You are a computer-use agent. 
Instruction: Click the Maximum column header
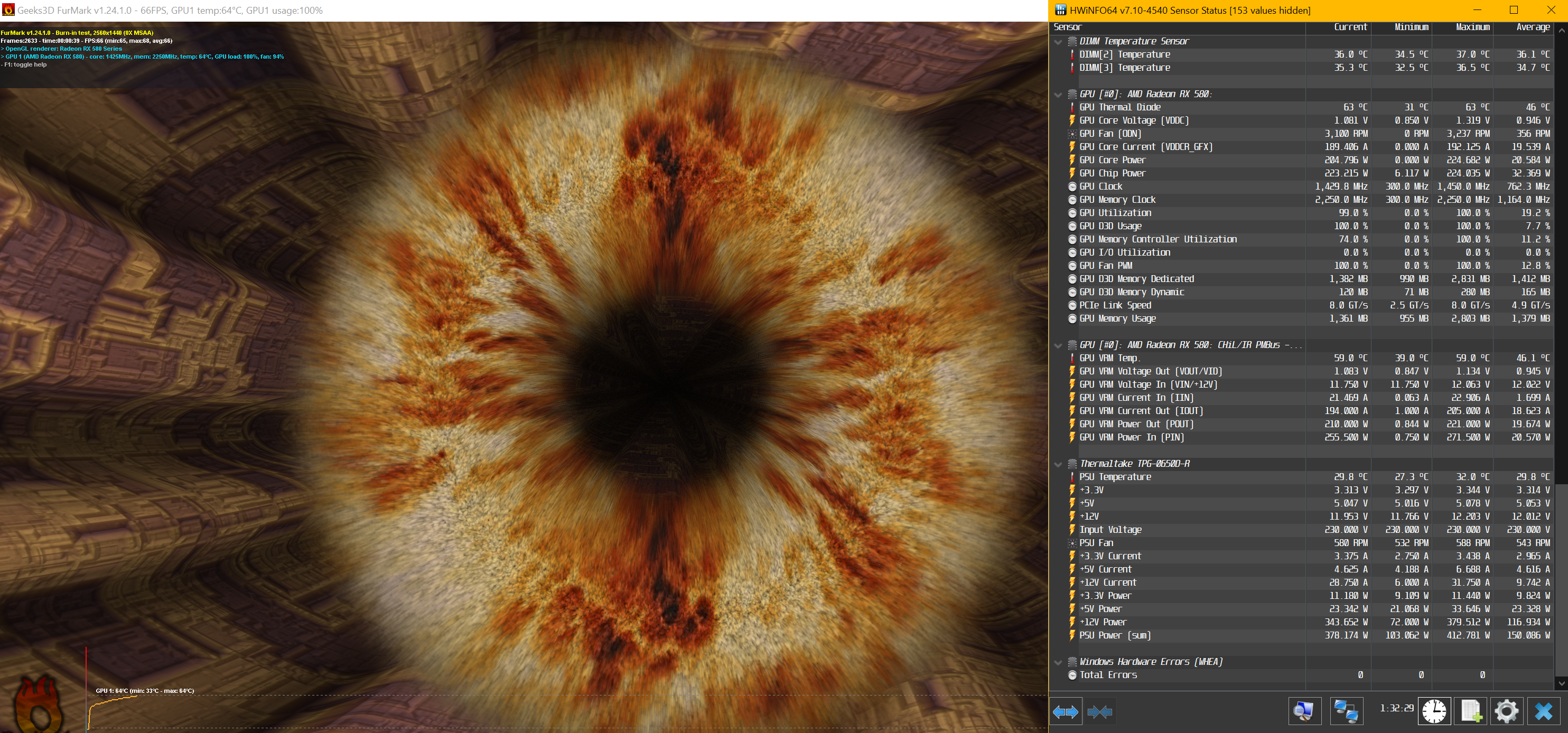point(1472,27)
